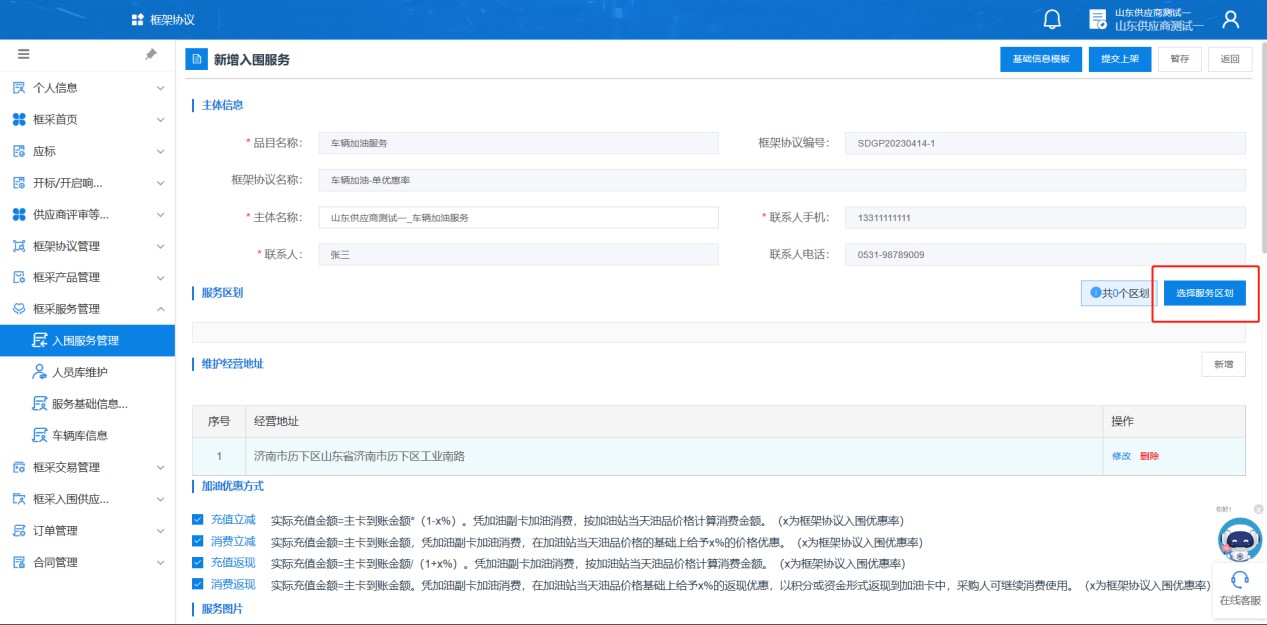This screenshot has width=1267, height=625.
Task: Open 车辆库信息 menu item
Action: coord(88,435)
